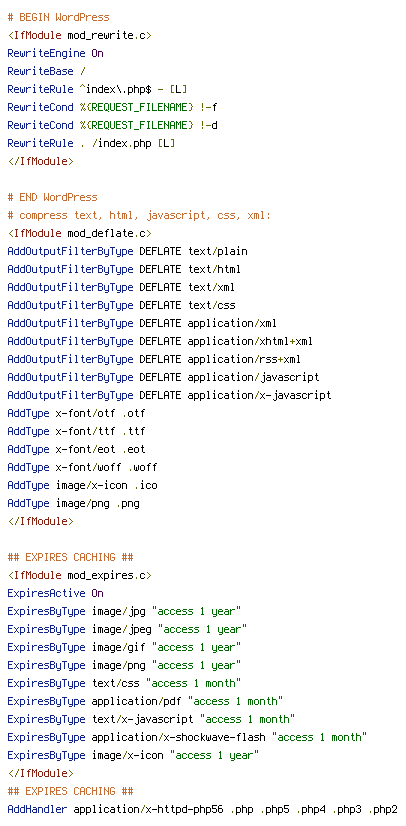Image resolution: width=406 pixels, height=826 pixels.
Task: Click the '# BEGIN WordPress' comment line
Action: pos(58,17)
